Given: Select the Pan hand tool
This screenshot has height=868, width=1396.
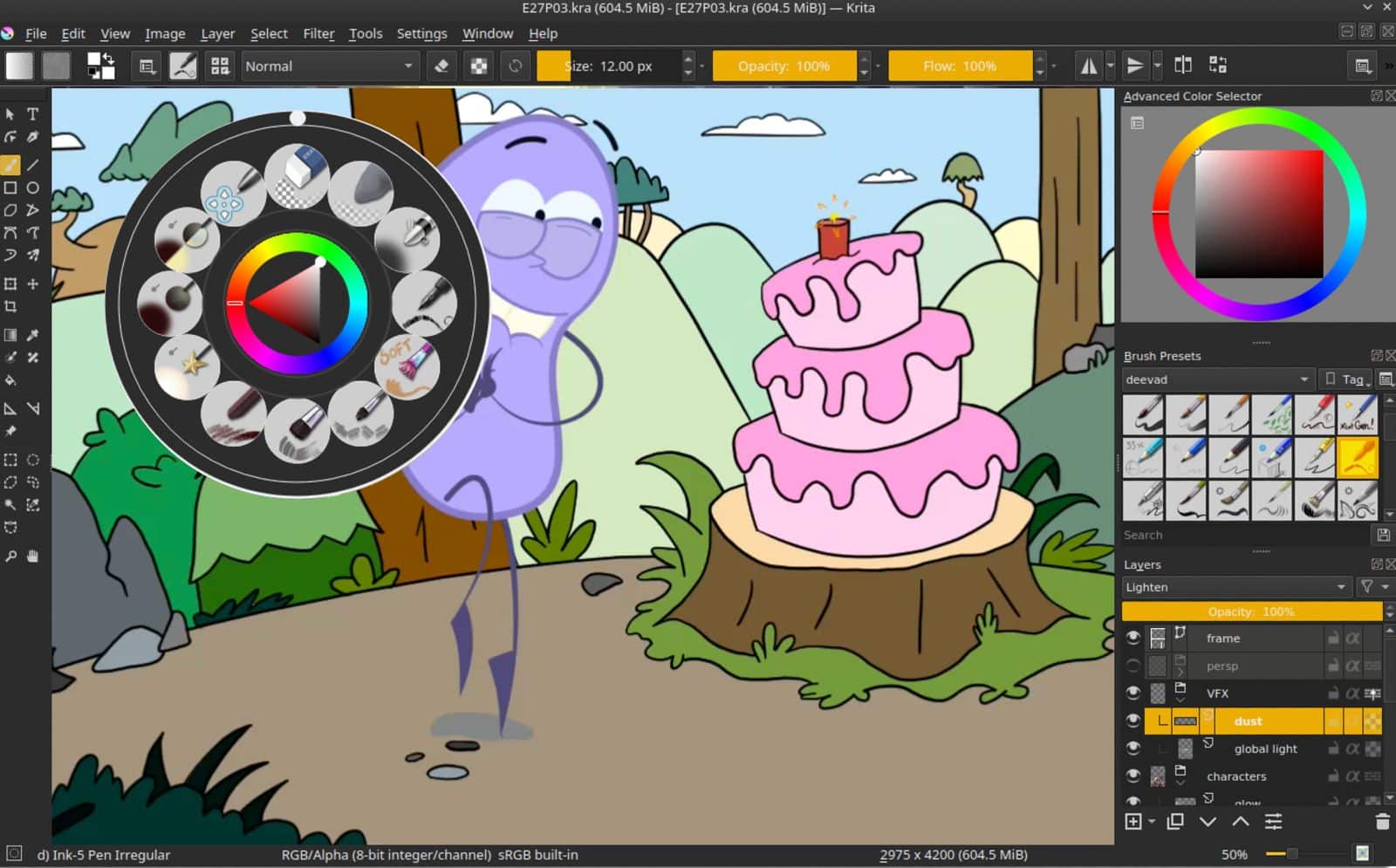Looking at the screenshot, I should [x=32, y=556].
